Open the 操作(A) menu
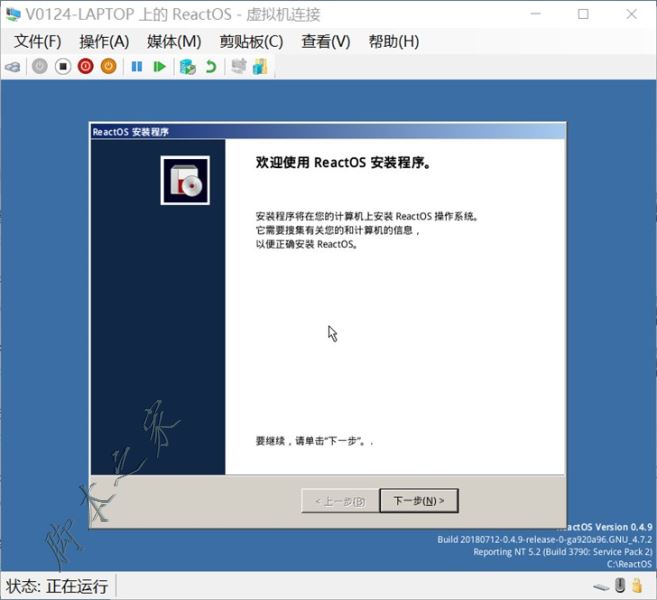 [104, 41]
